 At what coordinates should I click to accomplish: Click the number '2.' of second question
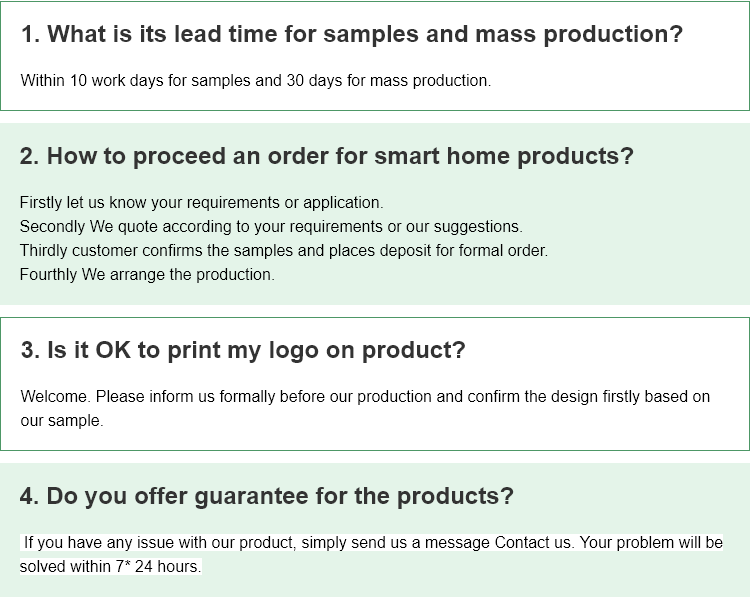point(29,157)
